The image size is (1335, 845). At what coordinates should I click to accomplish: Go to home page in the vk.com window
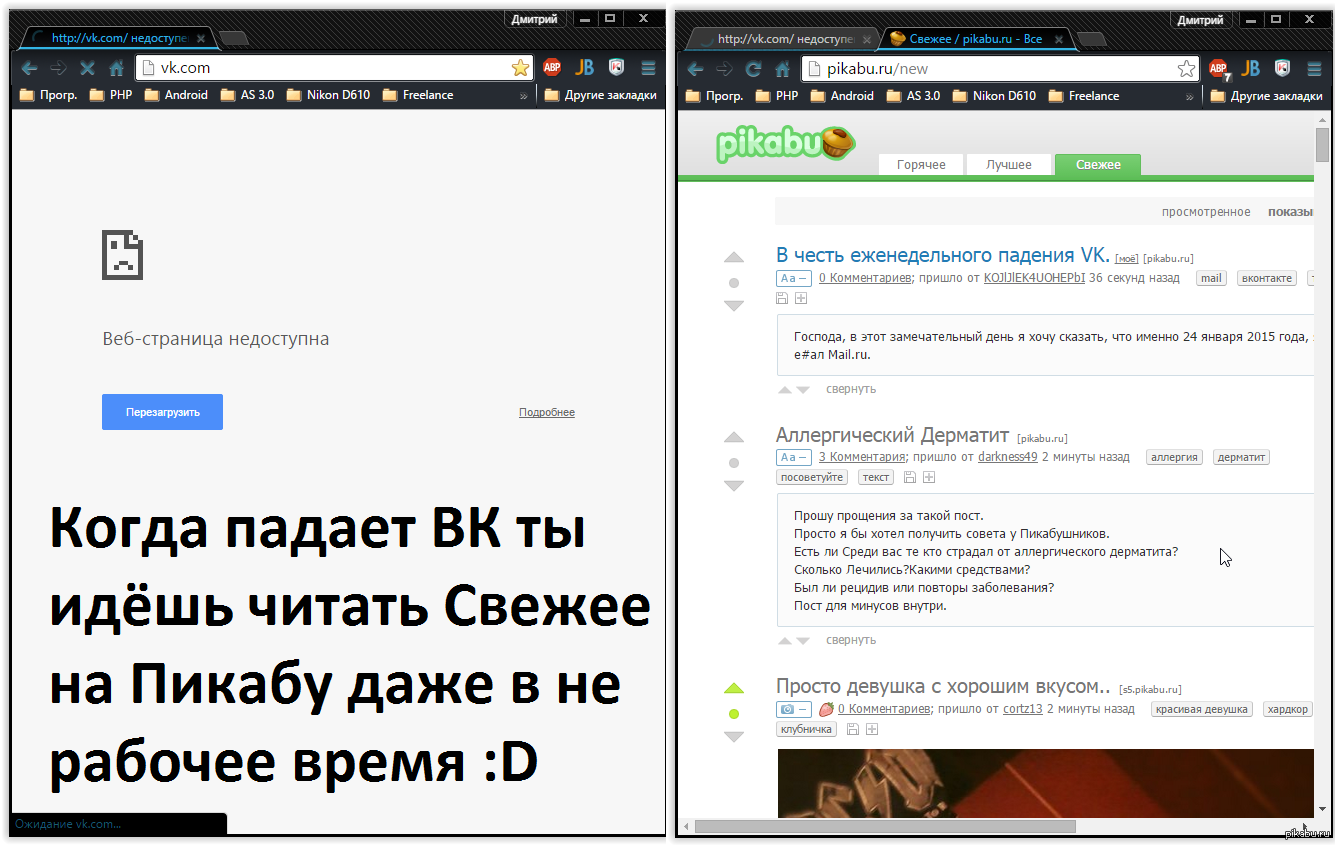point(117,68)
